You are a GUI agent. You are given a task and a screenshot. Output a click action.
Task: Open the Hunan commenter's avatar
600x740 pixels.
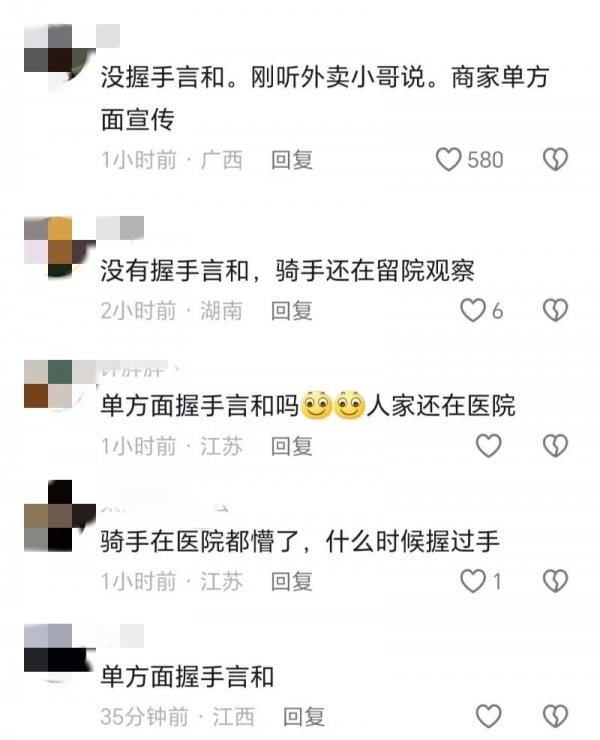(59, 247)
